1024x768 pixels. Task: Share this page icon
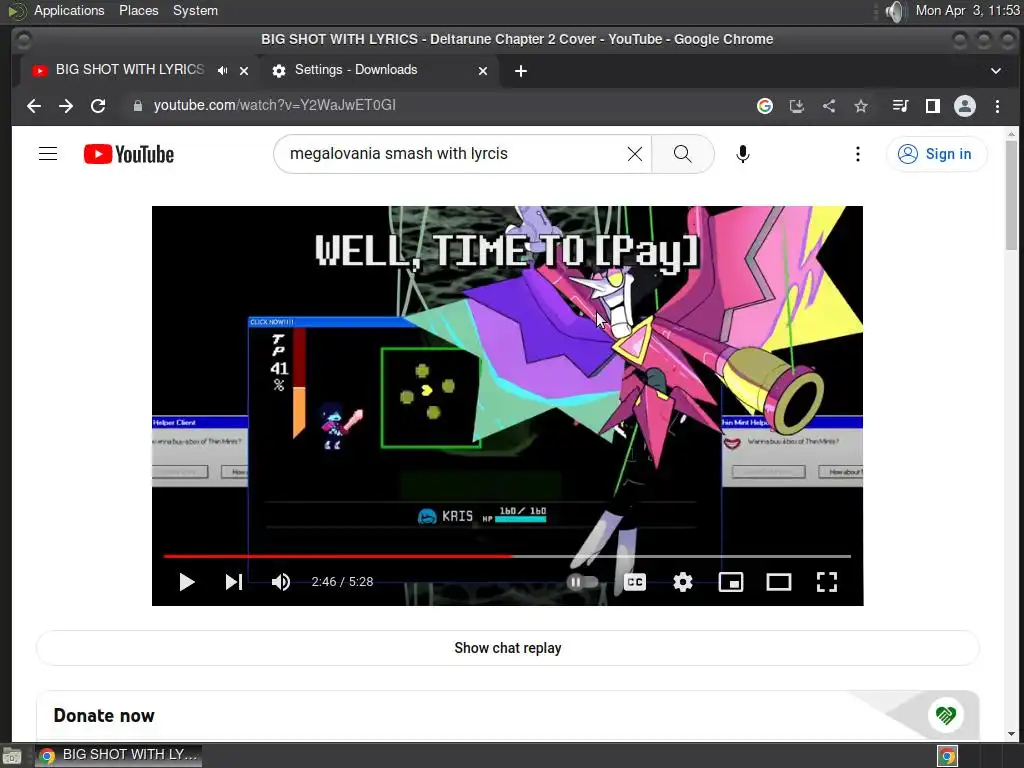tap(829, 106)
